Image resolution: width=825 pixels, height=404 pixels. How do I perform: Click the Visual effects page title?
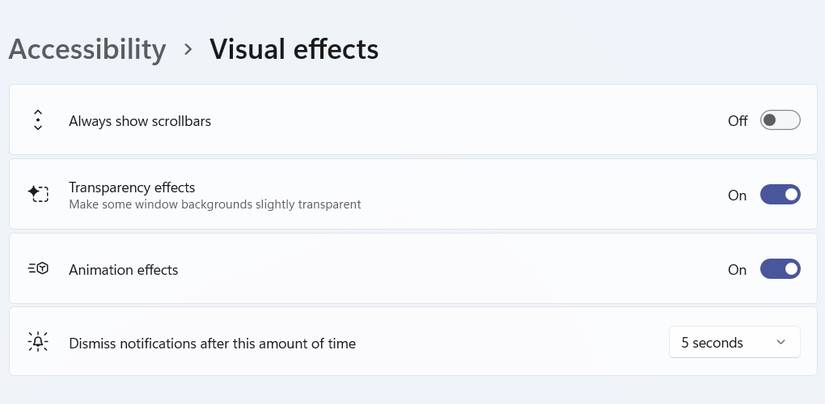(x=294, y=49)
